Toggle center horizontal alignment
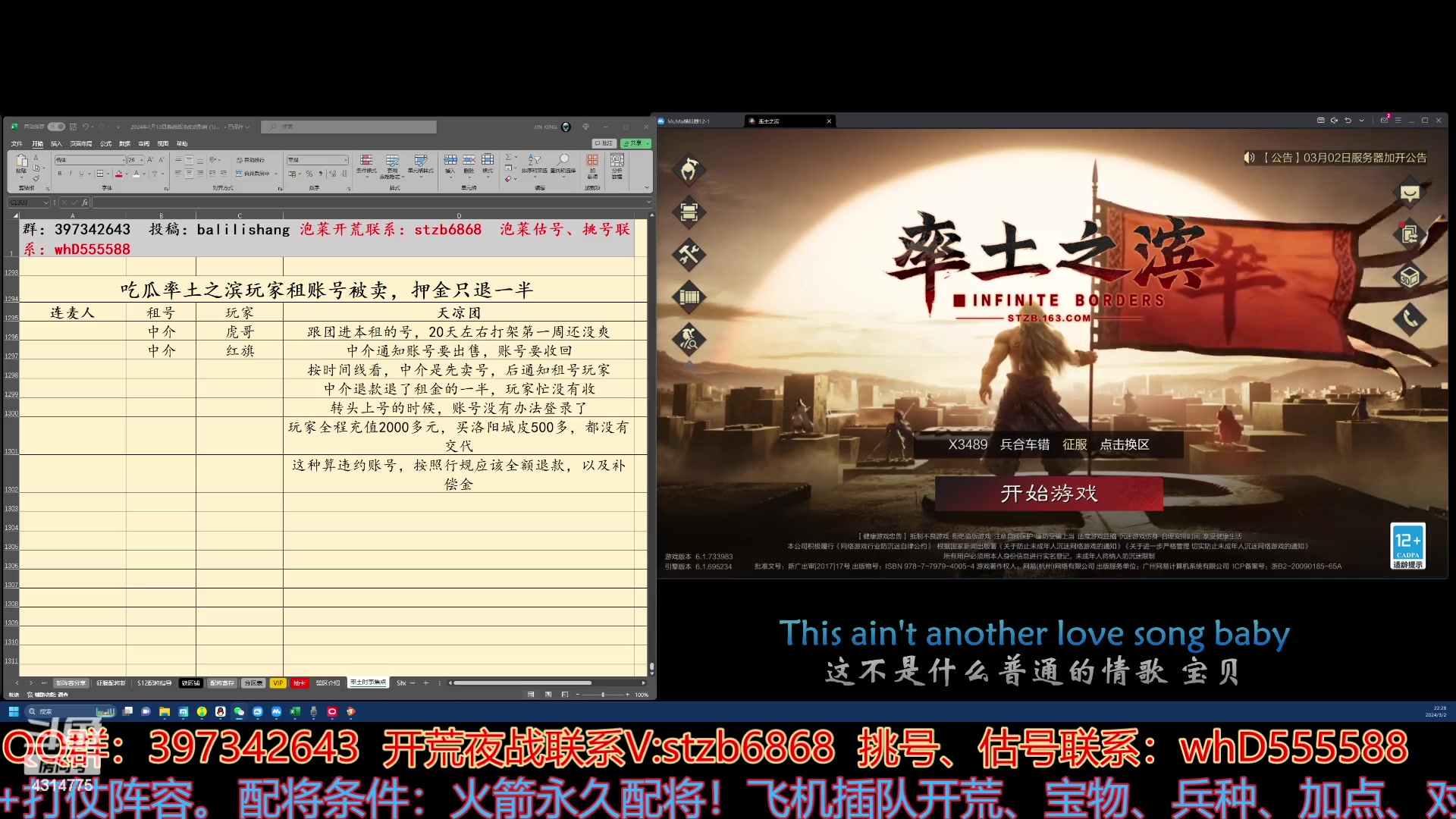 (189, 174)
